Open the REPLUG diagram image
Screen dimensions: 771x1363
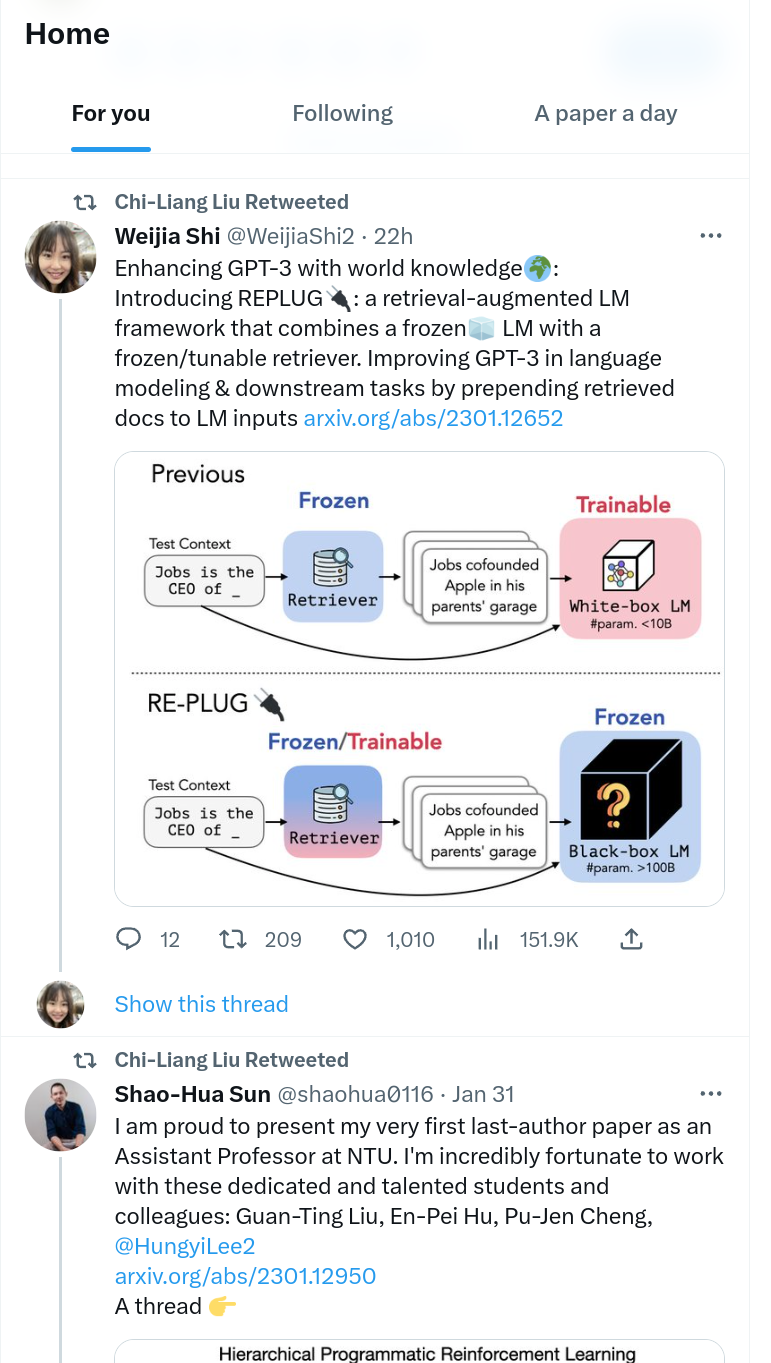coord(419,678)
